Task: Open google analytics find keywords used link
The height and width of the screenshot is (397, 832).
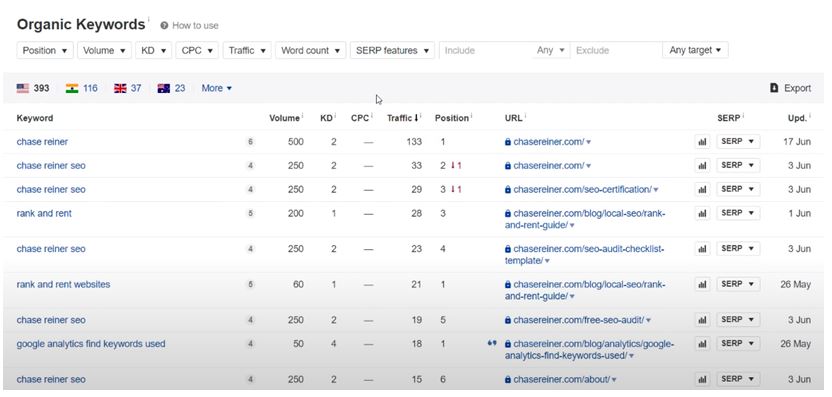Action: pos(91,344)
